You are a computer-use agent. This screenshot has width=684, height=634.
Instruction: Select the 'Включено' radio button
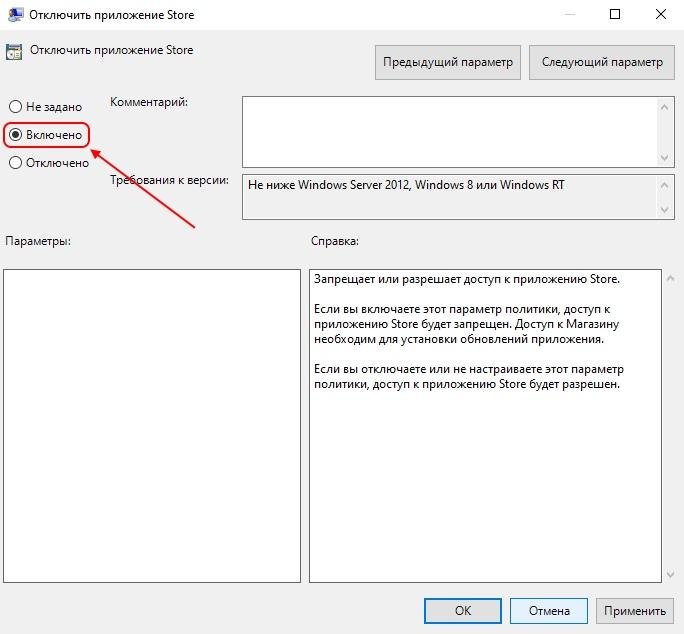click(15, 135)
